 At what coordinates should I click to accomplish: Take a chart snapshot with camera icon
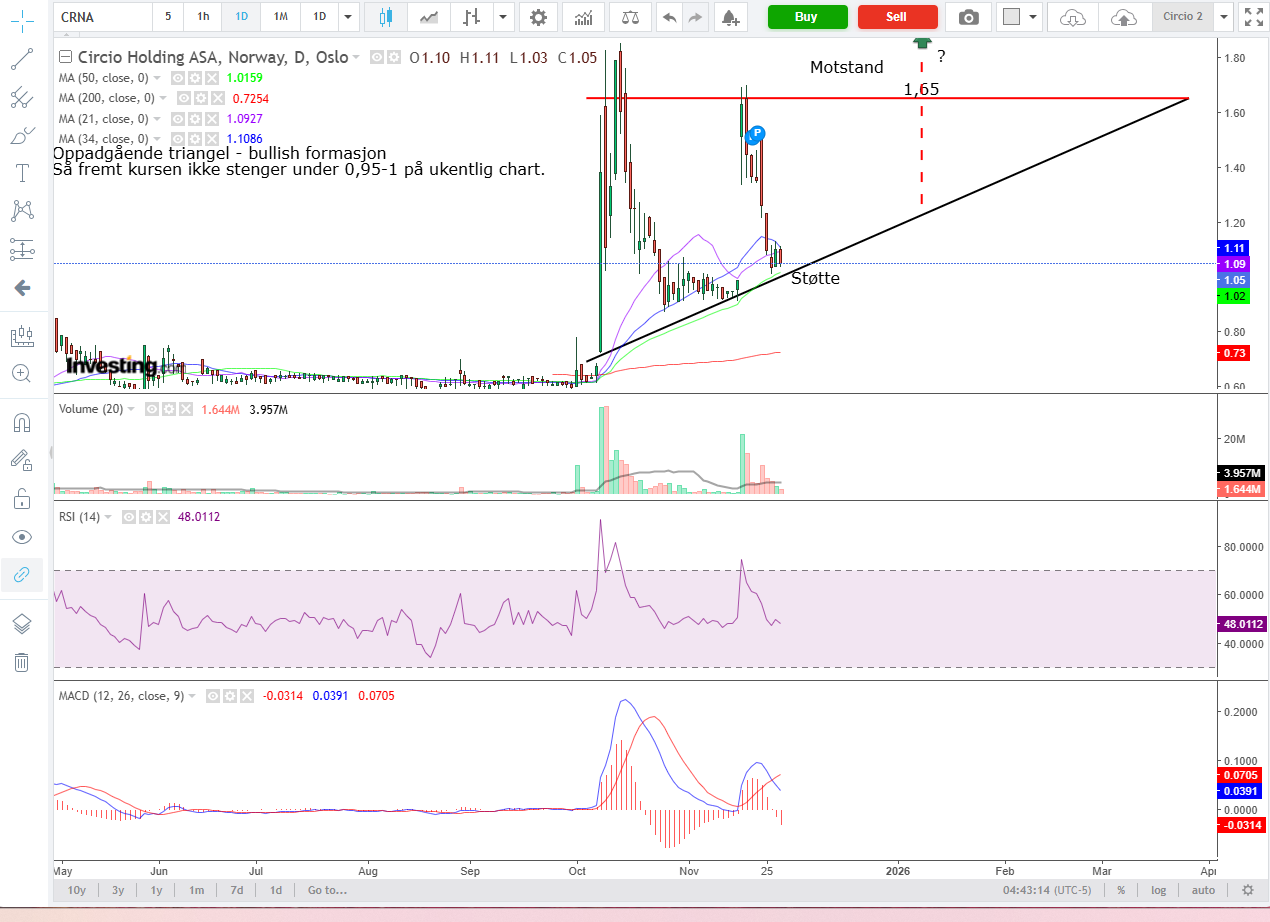968,17
